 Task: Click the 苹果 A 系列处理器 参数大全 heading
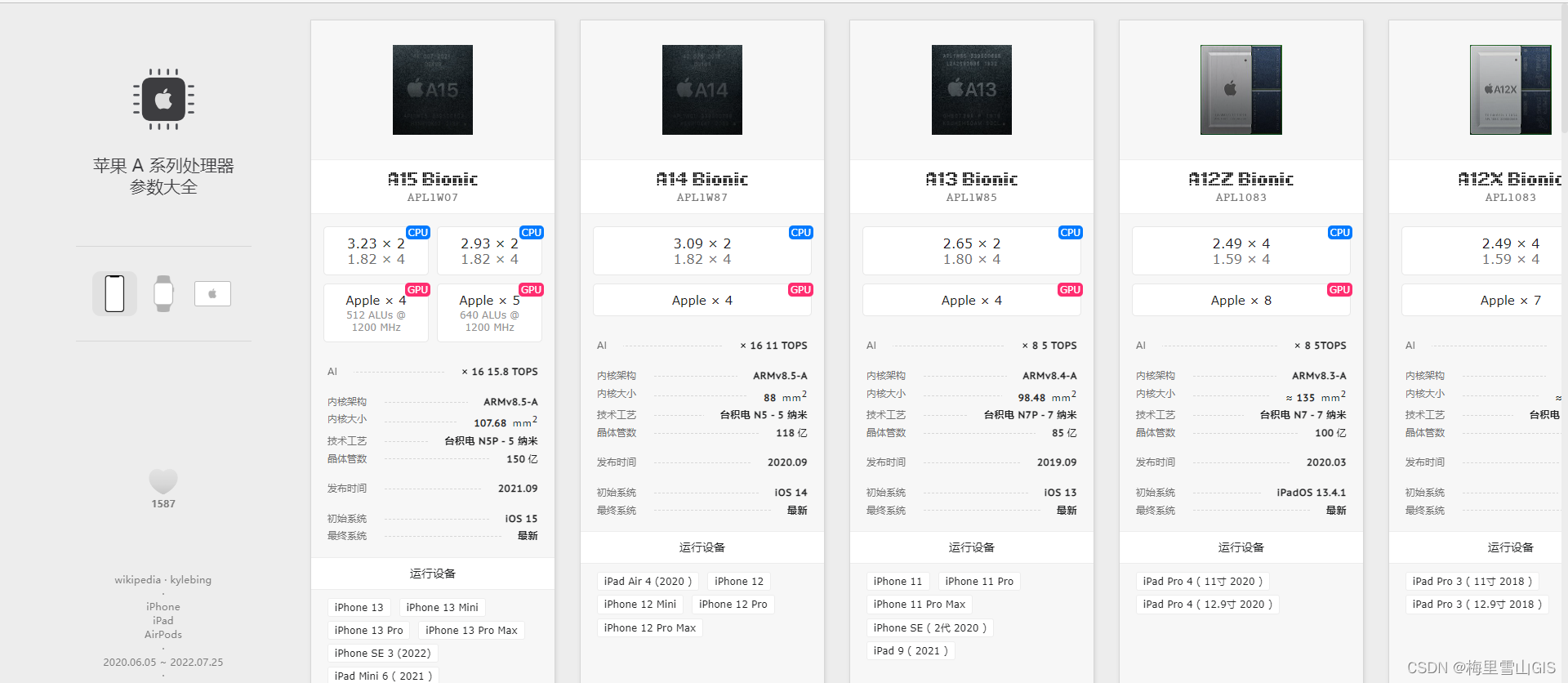coord(163,176)
